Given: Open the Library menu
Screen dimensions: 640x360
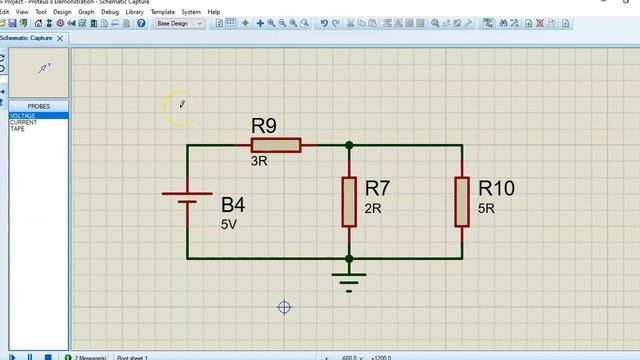Looking at the screenshot, I should click(x=134, y=12).
